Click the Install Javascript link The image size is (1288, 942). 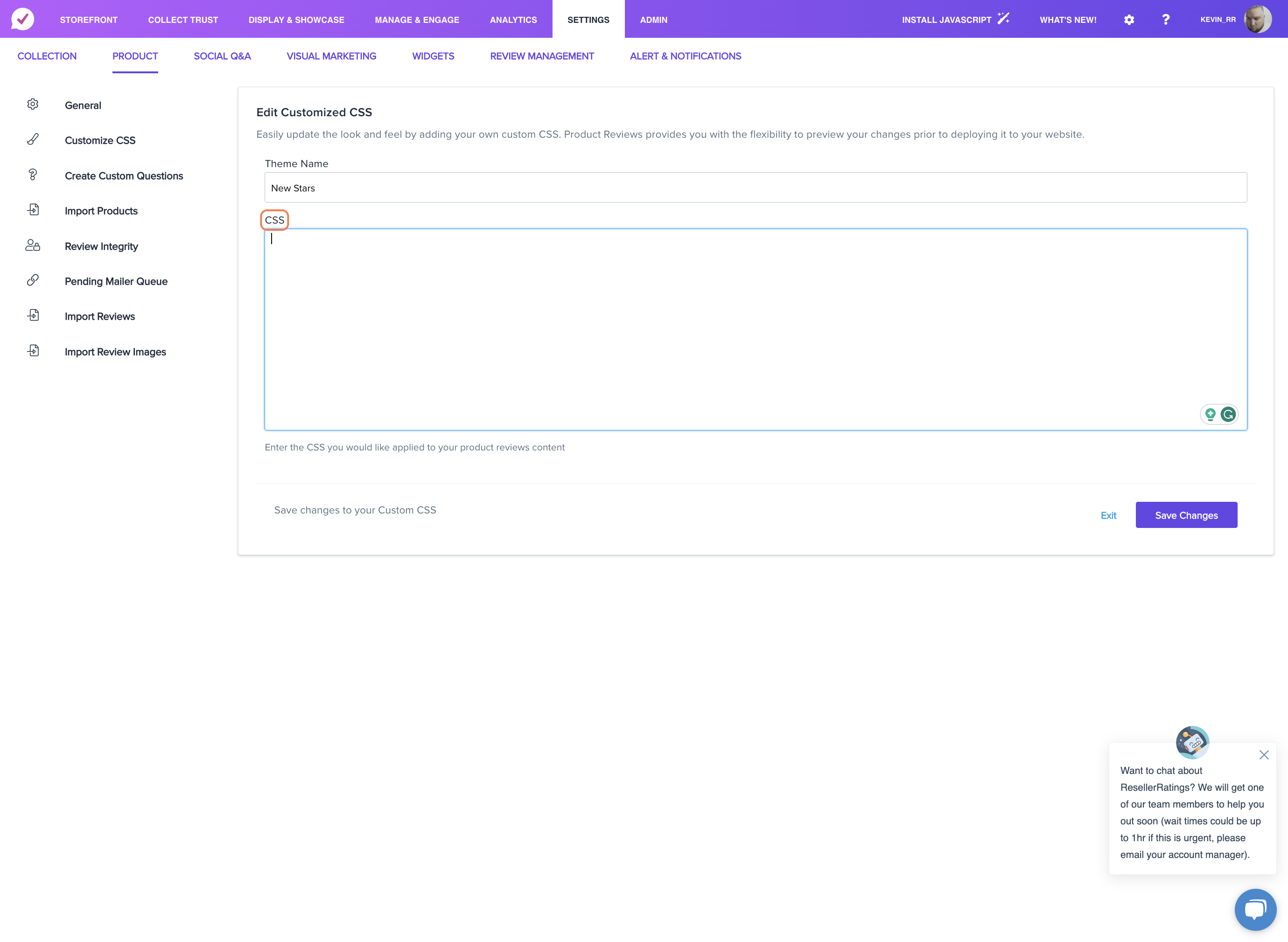click(946, 20)
